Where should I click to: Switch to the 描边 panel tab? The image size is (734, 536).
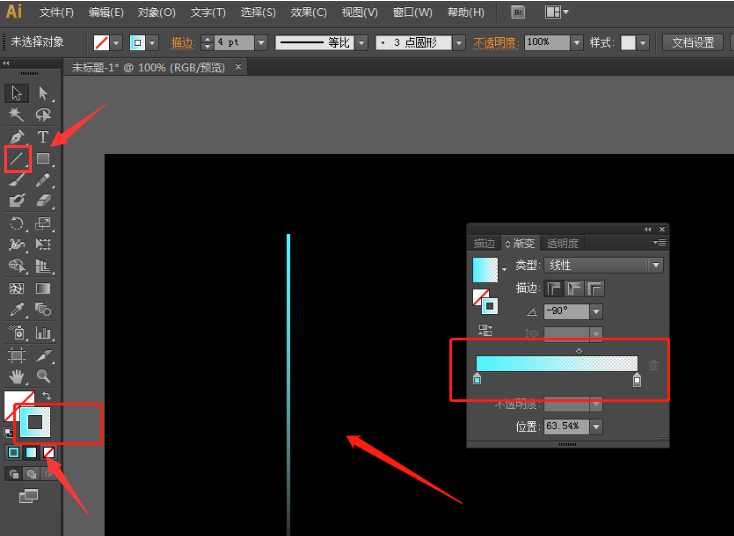click(x=484, y=243)
